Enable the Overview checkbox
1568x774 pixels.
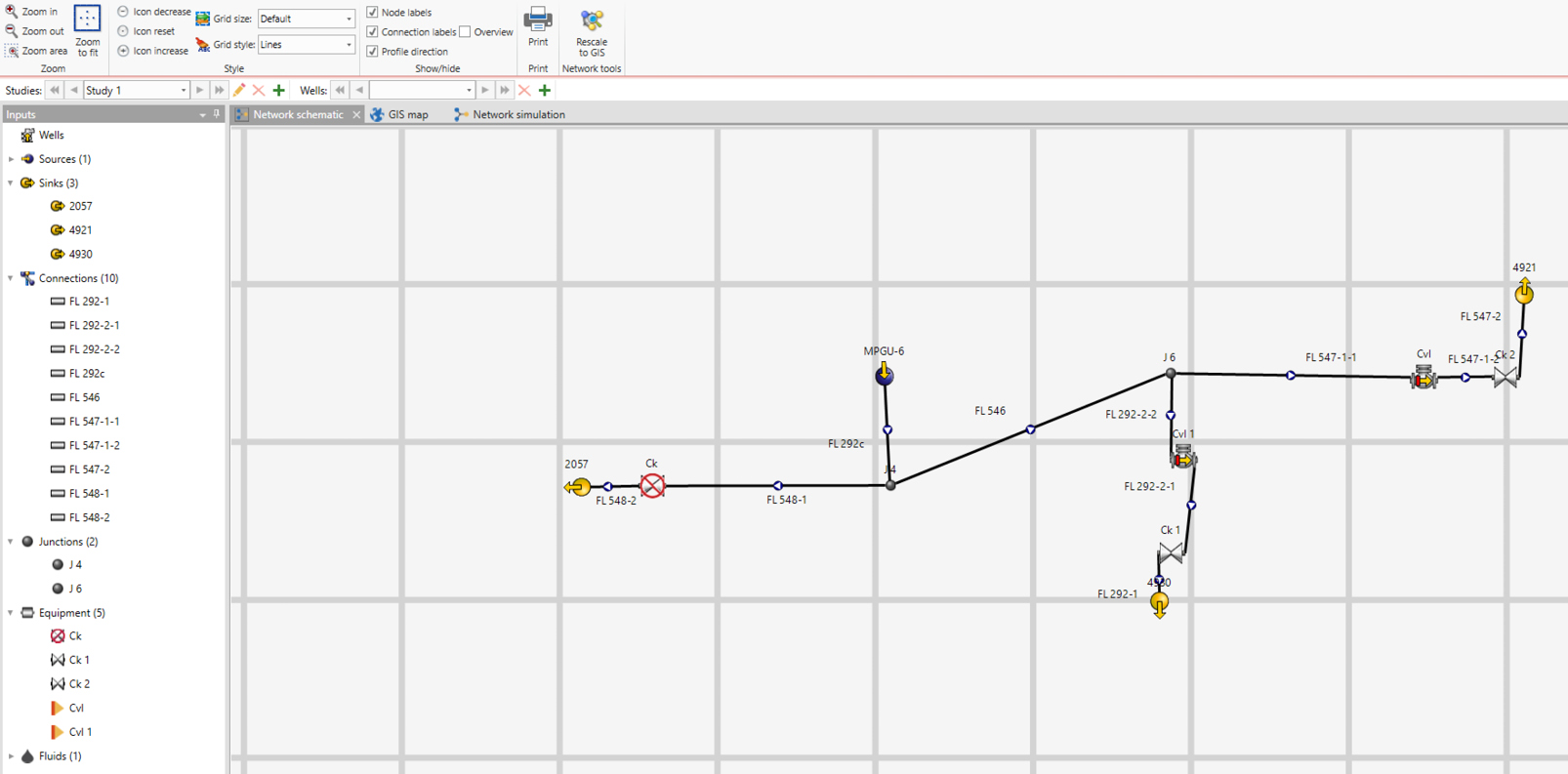tap(465, 31)
